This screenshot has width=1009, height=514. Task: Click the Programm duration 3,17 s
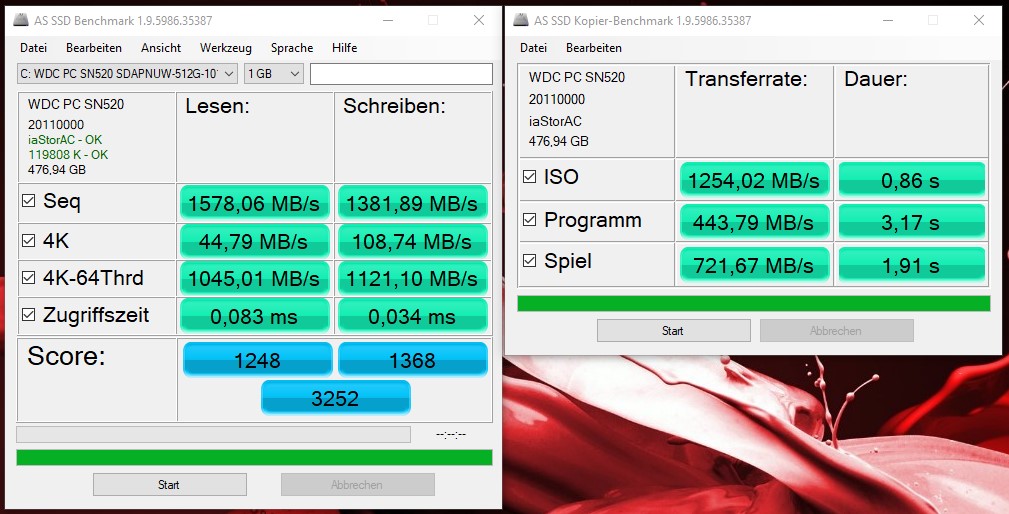pyautogui.click(x=911, y=222)
